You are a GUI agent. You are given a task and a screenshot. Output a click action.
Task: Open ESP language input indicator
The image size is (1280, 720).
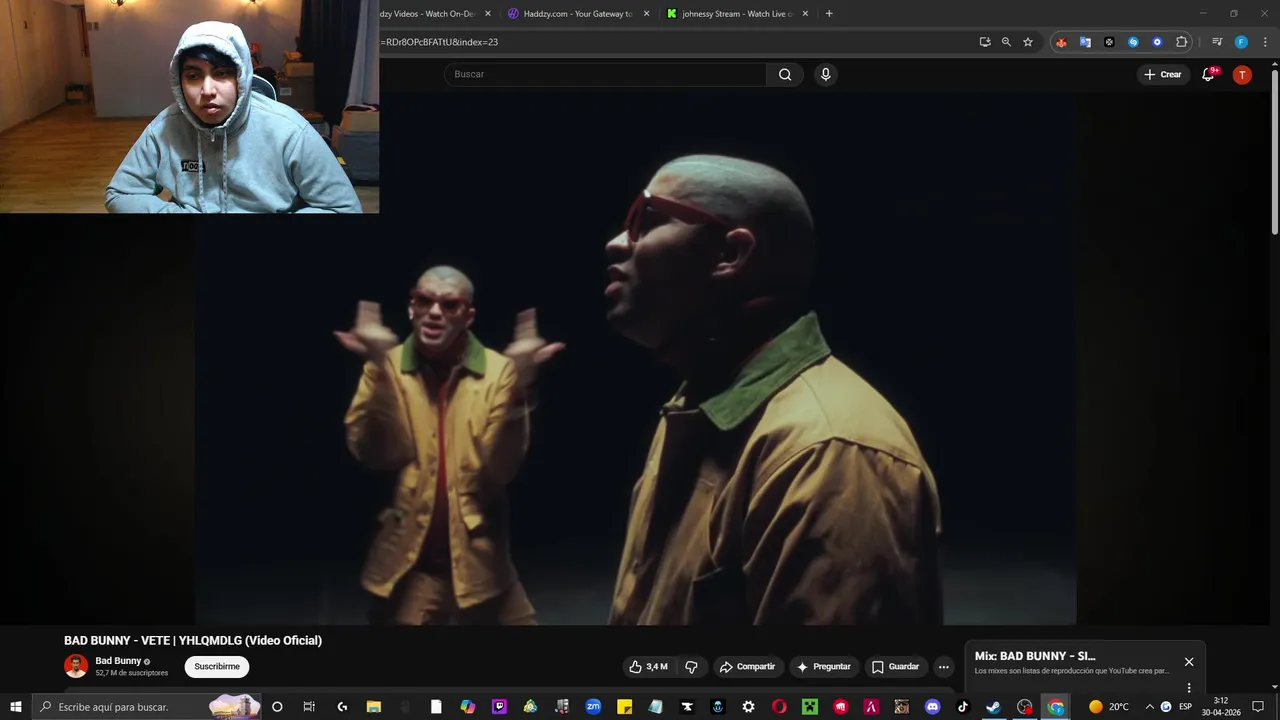click(x=1186, y=707)
